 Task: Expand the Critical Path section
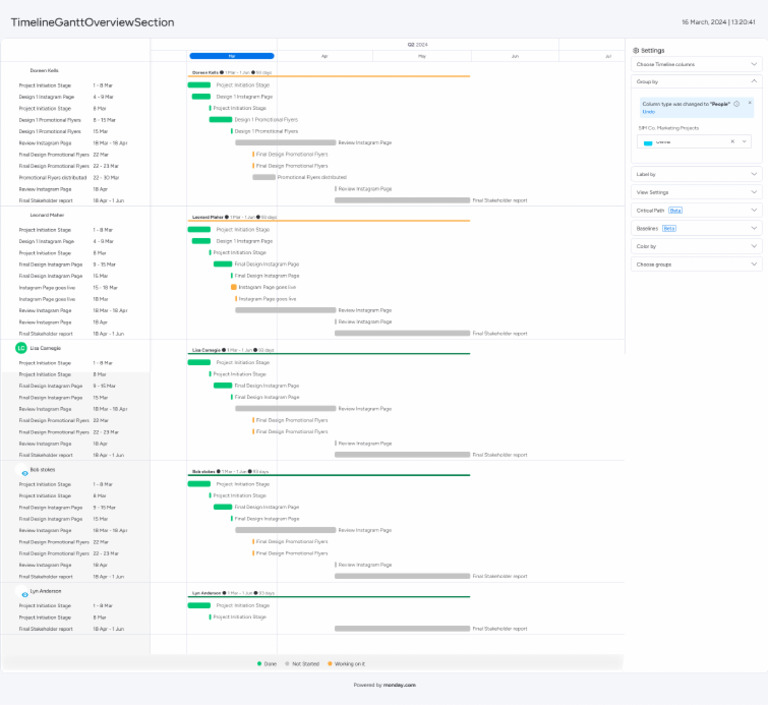point(753,210)
